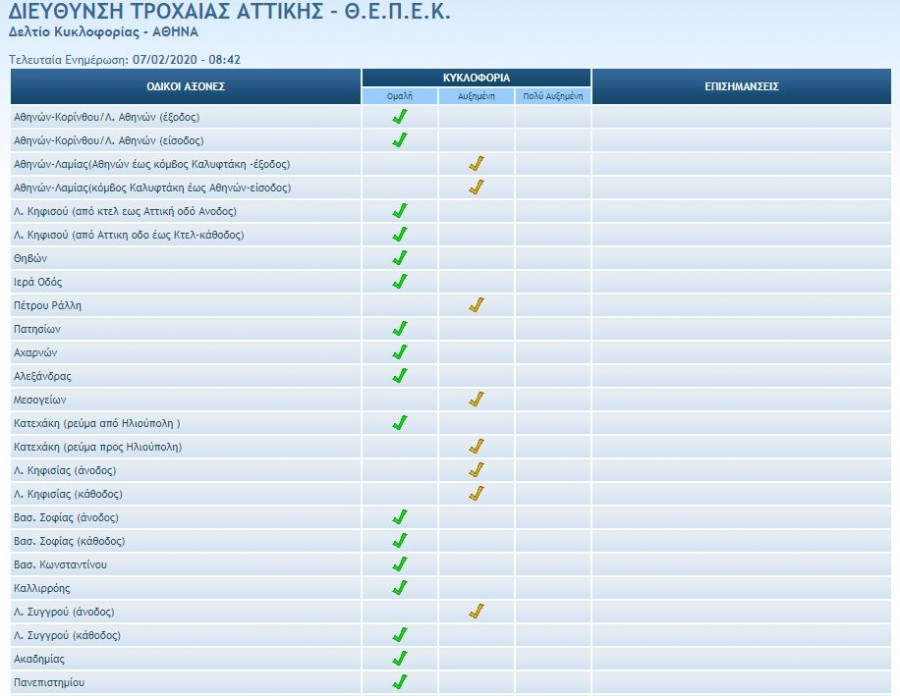900x696 pixels.
Task: Click the Πολύ Αυξημένη sub-column header
Action: pos(553,97)
